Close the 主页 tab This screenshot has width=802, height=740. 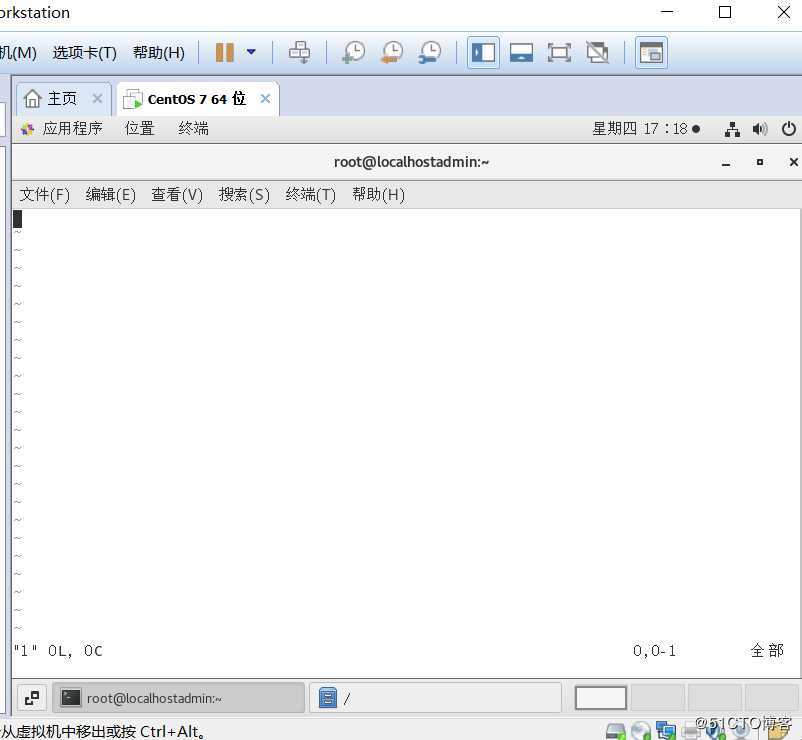(97, 98)
